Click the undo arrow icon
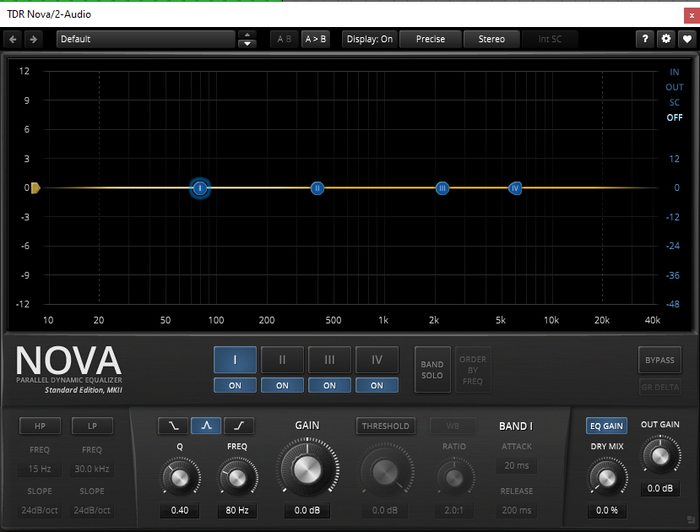This screenshot has height=532, width=700. coord(13,39)
